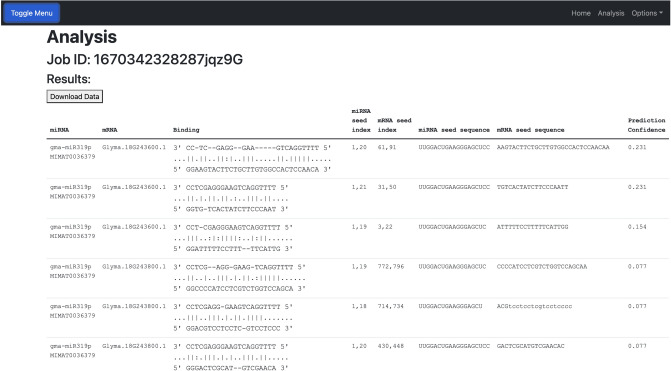
Task: Click the mRNA seed index header
Action: click(394, 125)
